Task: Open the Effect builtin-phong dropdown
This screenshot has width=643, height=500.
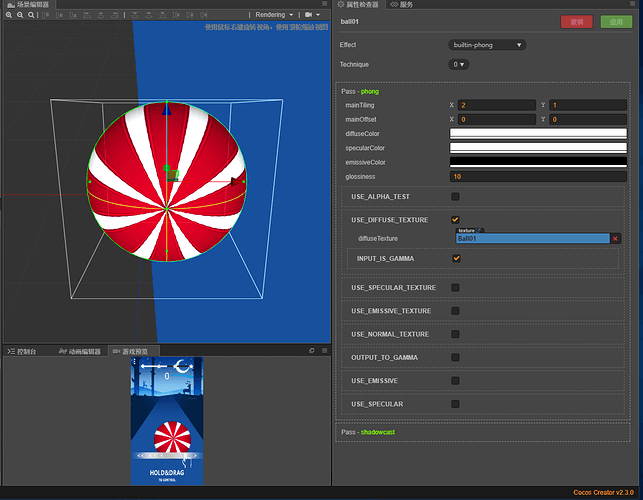Action: tap(487, 45)
